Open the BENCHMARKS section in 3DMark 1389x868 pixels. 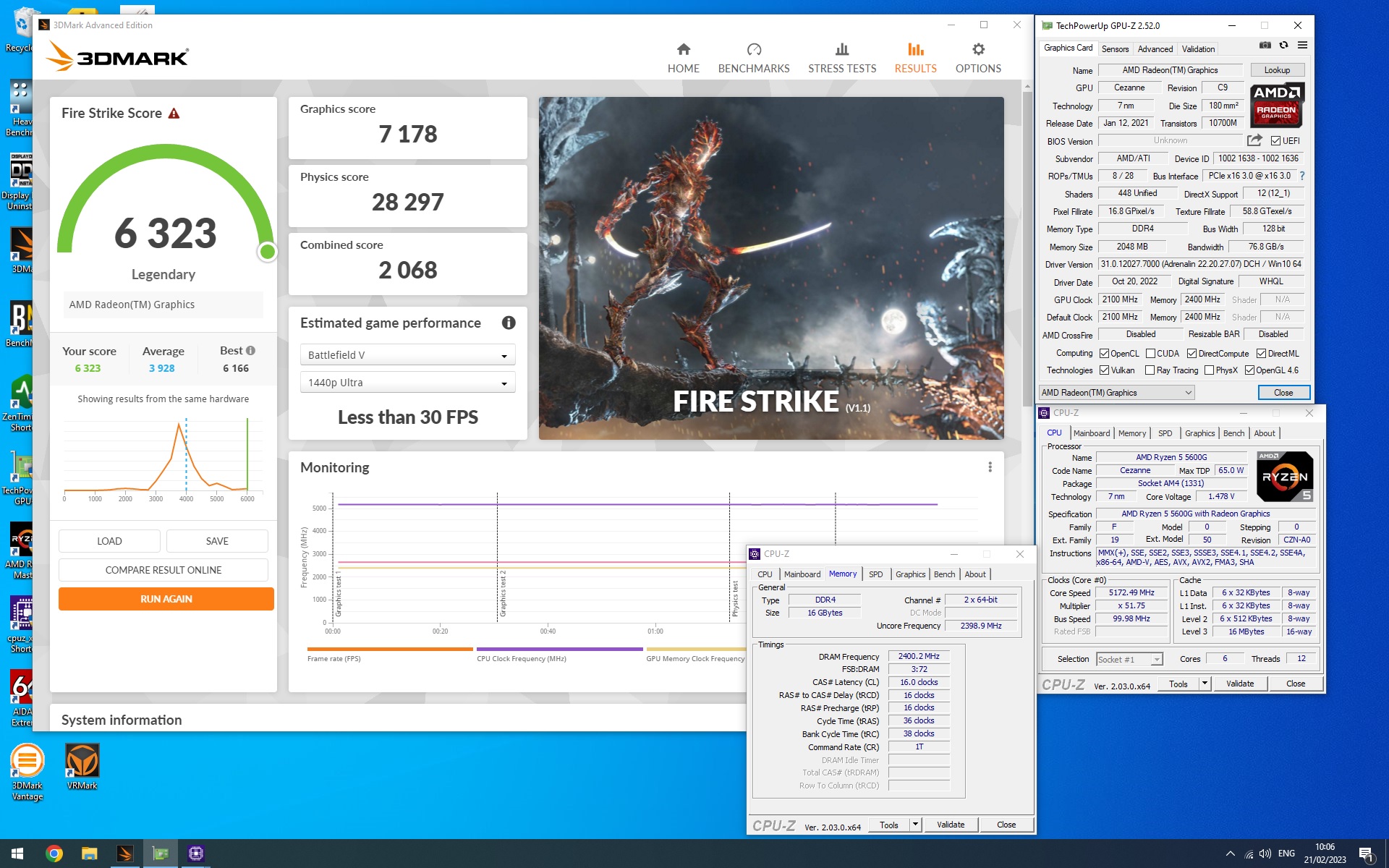click(x=754, y=59)
